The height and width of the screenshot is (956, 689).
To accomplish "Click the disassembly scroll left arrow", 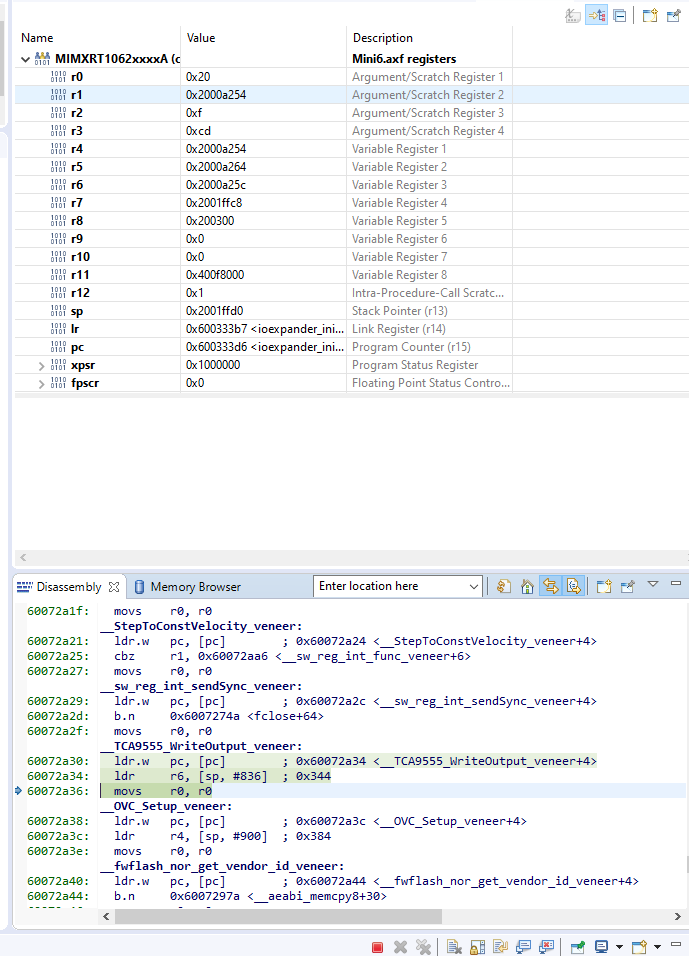I will click(x=106, y=916).
